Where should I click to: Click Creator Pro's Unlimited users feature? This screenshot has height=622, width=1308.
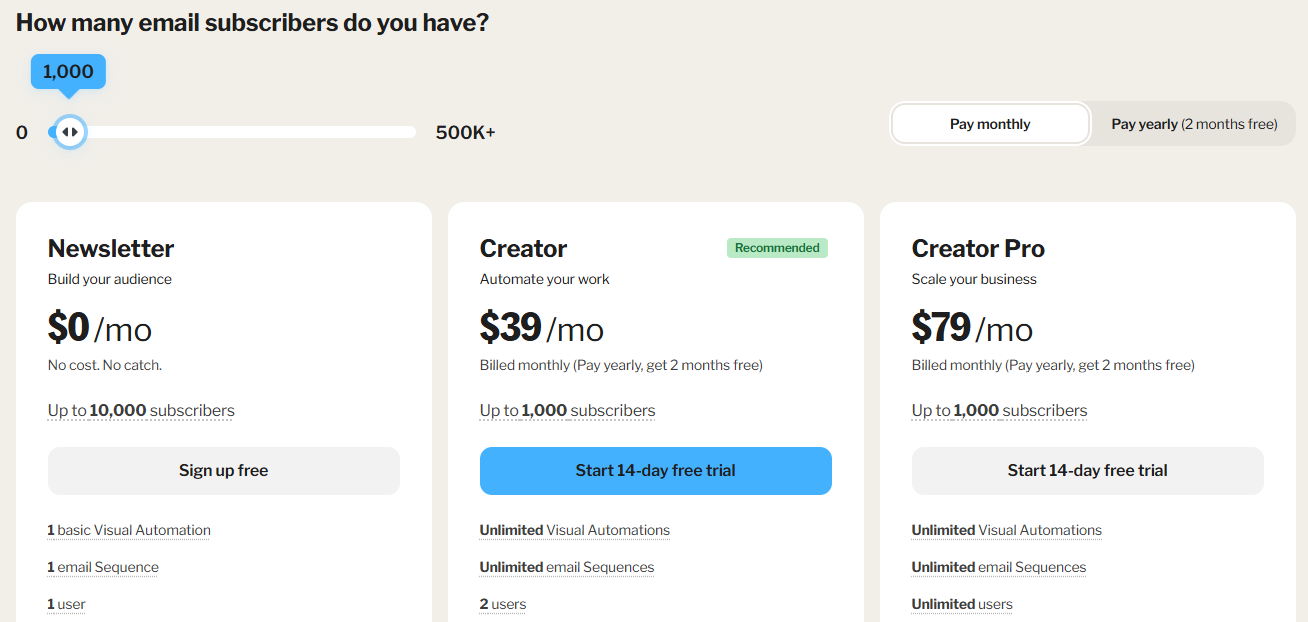[x=962, y=605]
